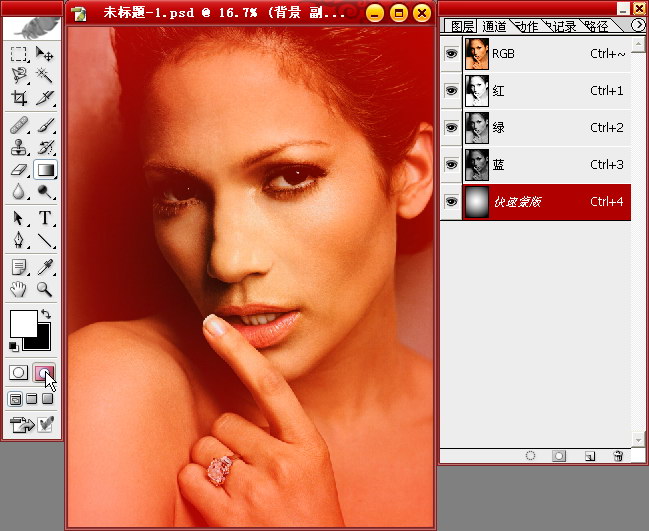Select the 蓝 channel thumbnail
The image size is (649, 531).
click(477, 165)
